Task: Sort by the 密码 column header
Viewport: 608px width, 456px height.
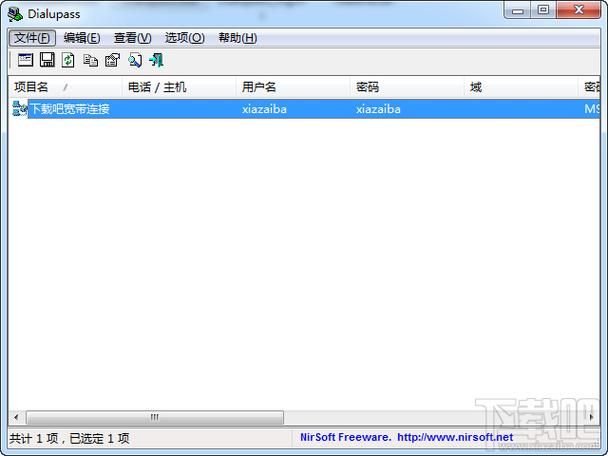Action: [407, 87]
